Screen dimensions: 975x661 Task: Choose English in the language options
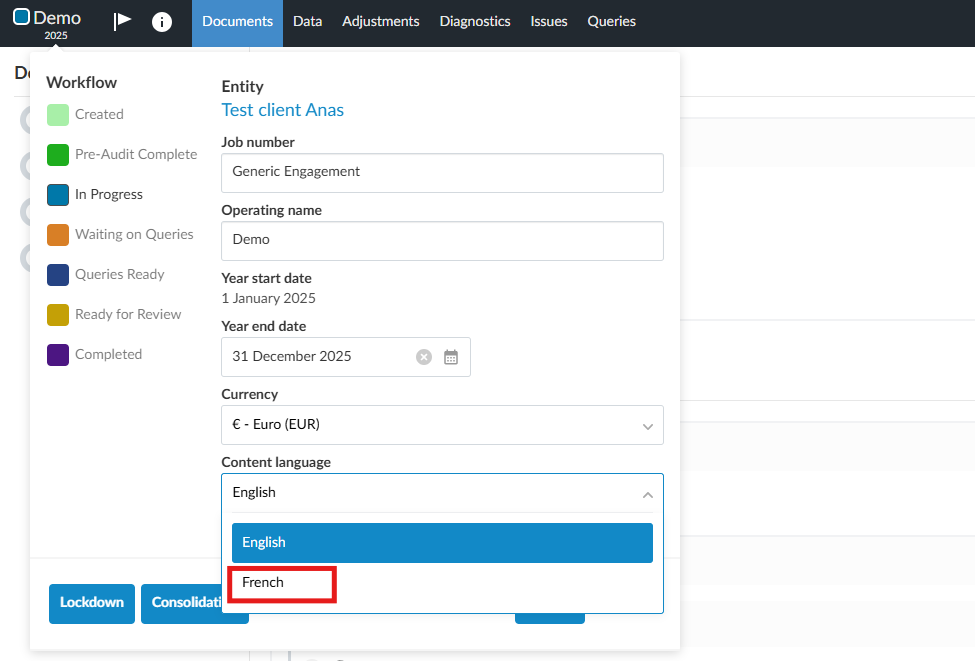(x=442, y=543)
